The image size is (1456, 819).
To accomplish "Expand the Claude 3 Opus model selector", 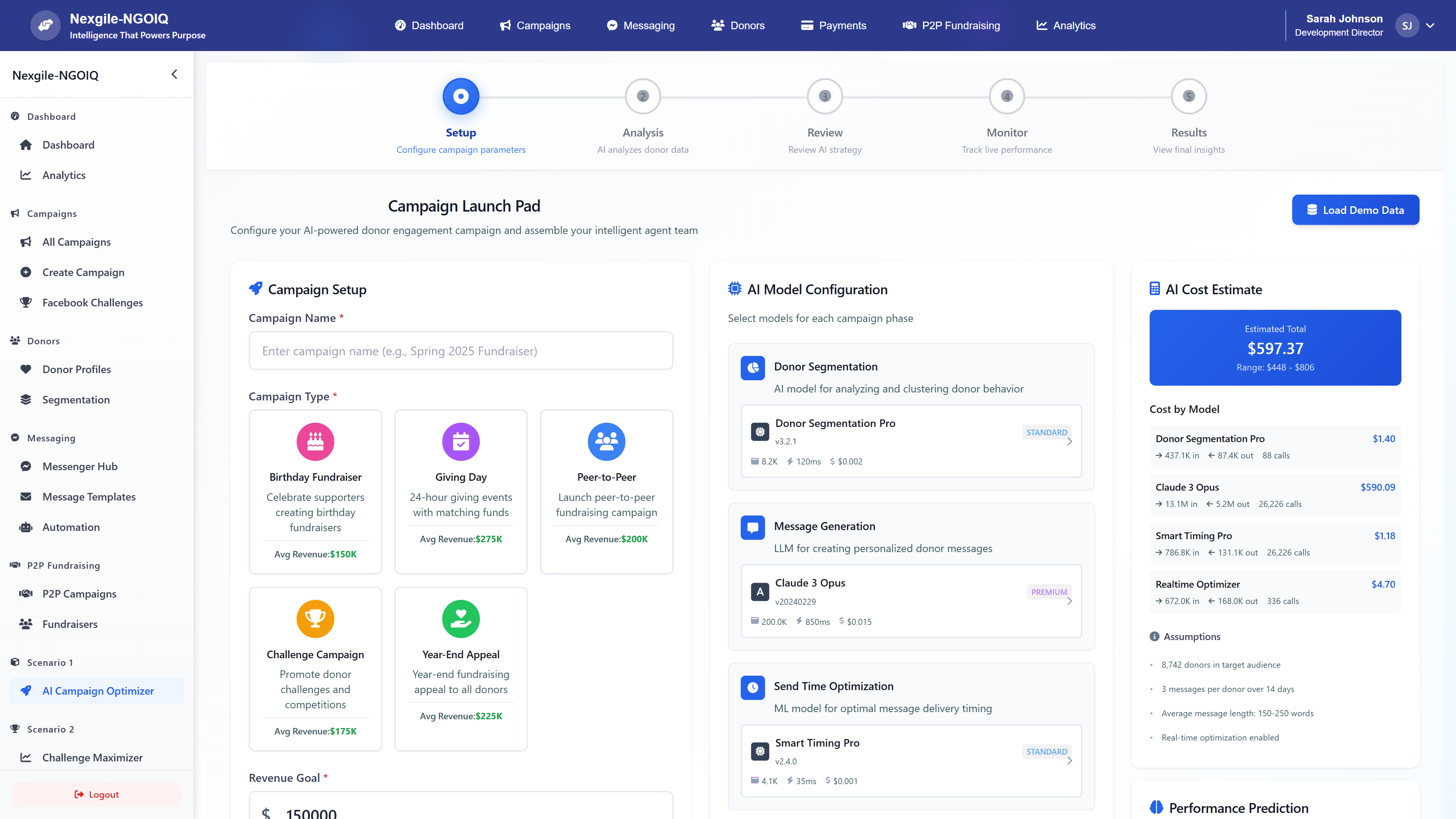I will 1069,601.
